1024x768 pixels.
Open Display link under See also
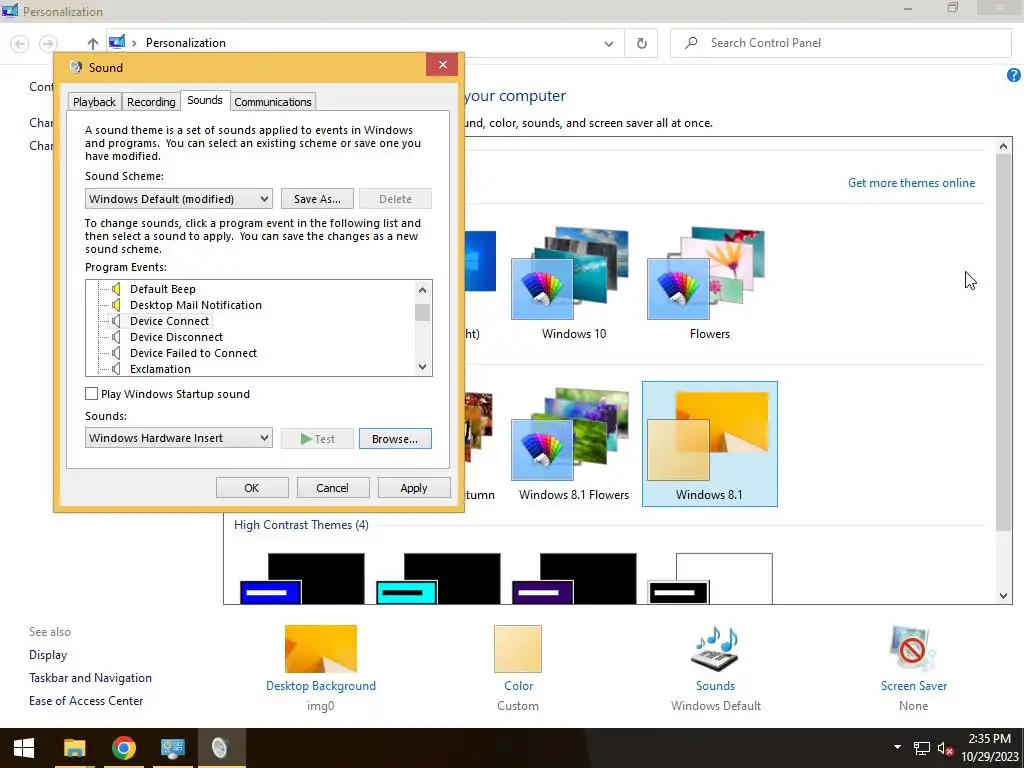[48, 655]
